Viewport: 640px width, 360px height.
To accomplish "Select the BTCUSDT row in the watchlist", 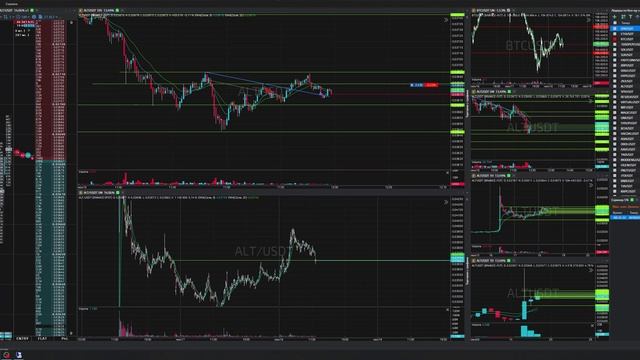I will 625,39.
